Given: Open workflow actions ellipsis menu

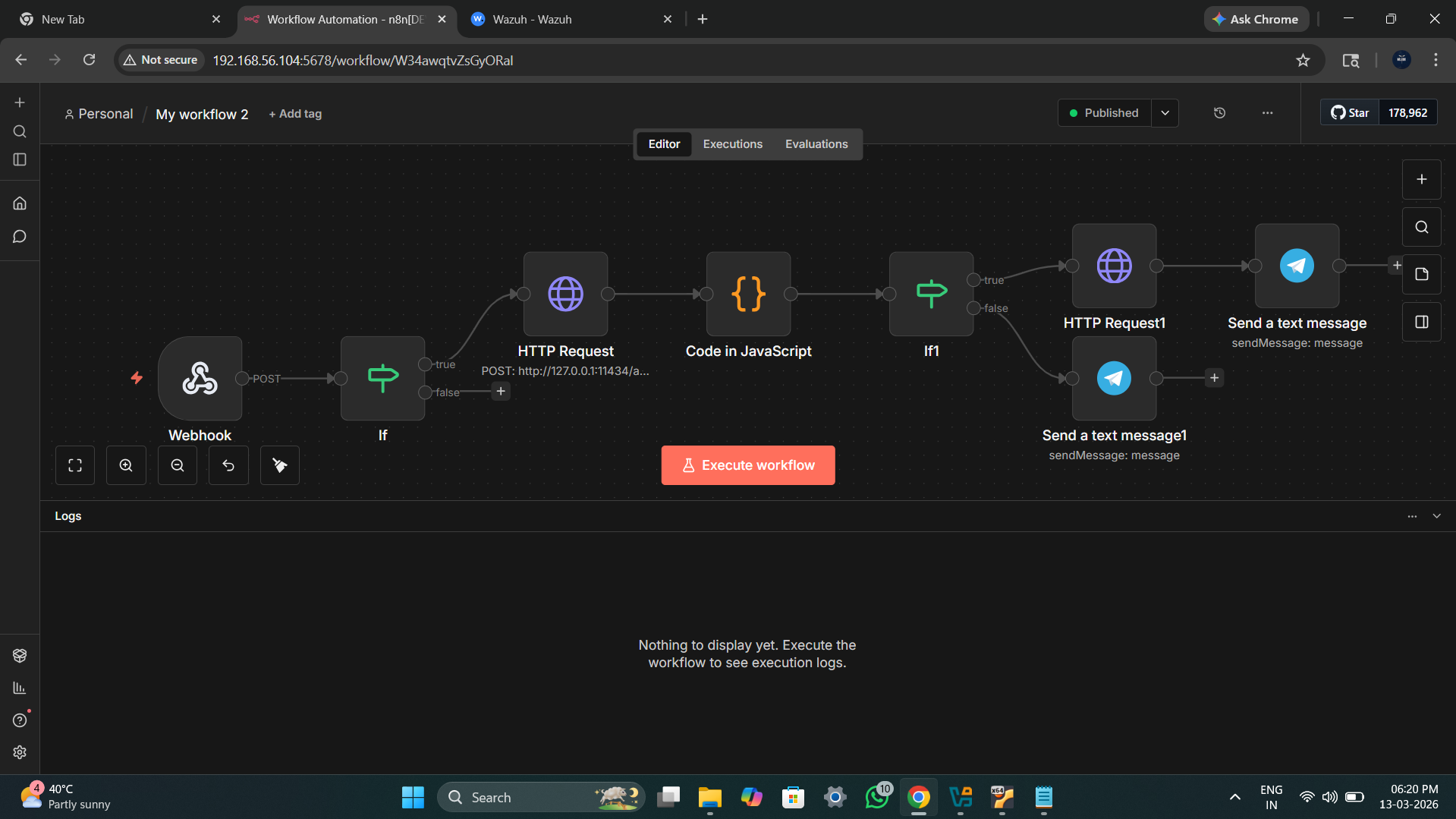Looking at the screenshot, I should click(x=1267, y=113).
